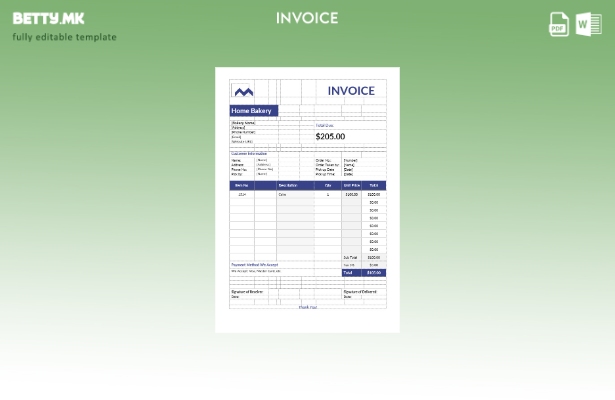Click the Word document icon
615x400 pixels.
click(589, 24)
